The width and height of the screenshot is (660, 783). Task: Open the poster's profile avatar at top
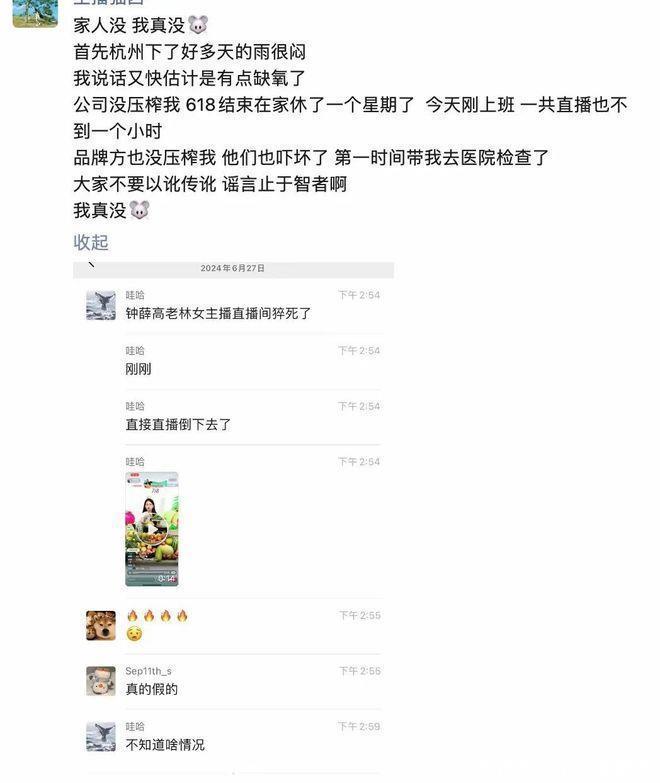(35, 13)
